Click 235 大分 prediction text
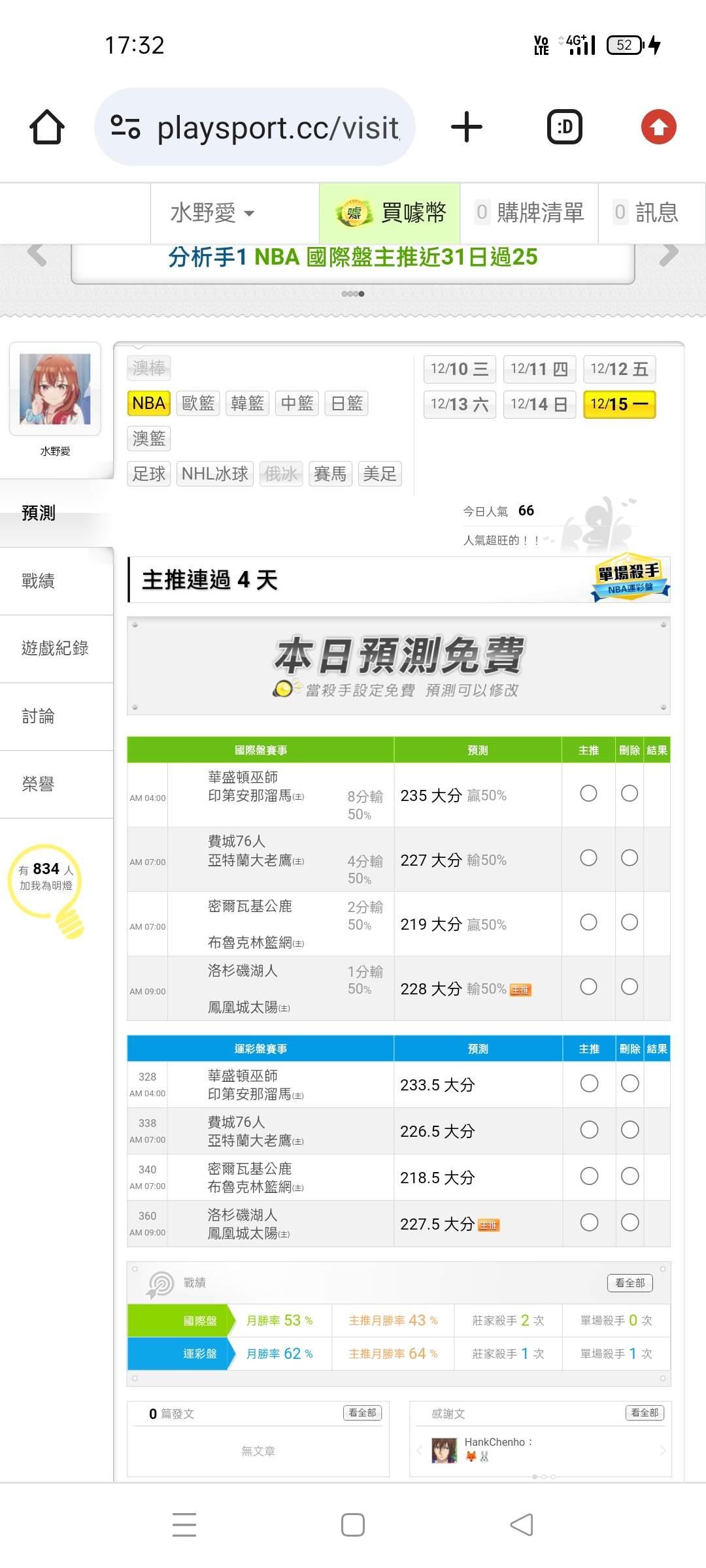Screen dimensions: 706x1568 click(431, 796)
